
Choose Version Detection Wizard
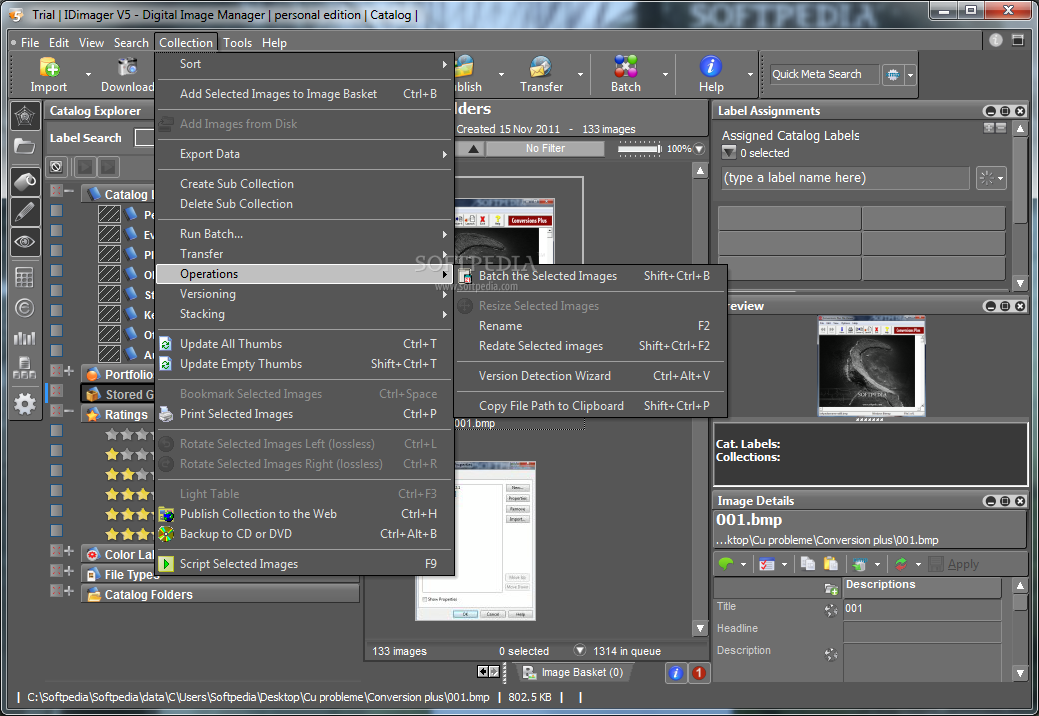[x=592, y=376]
